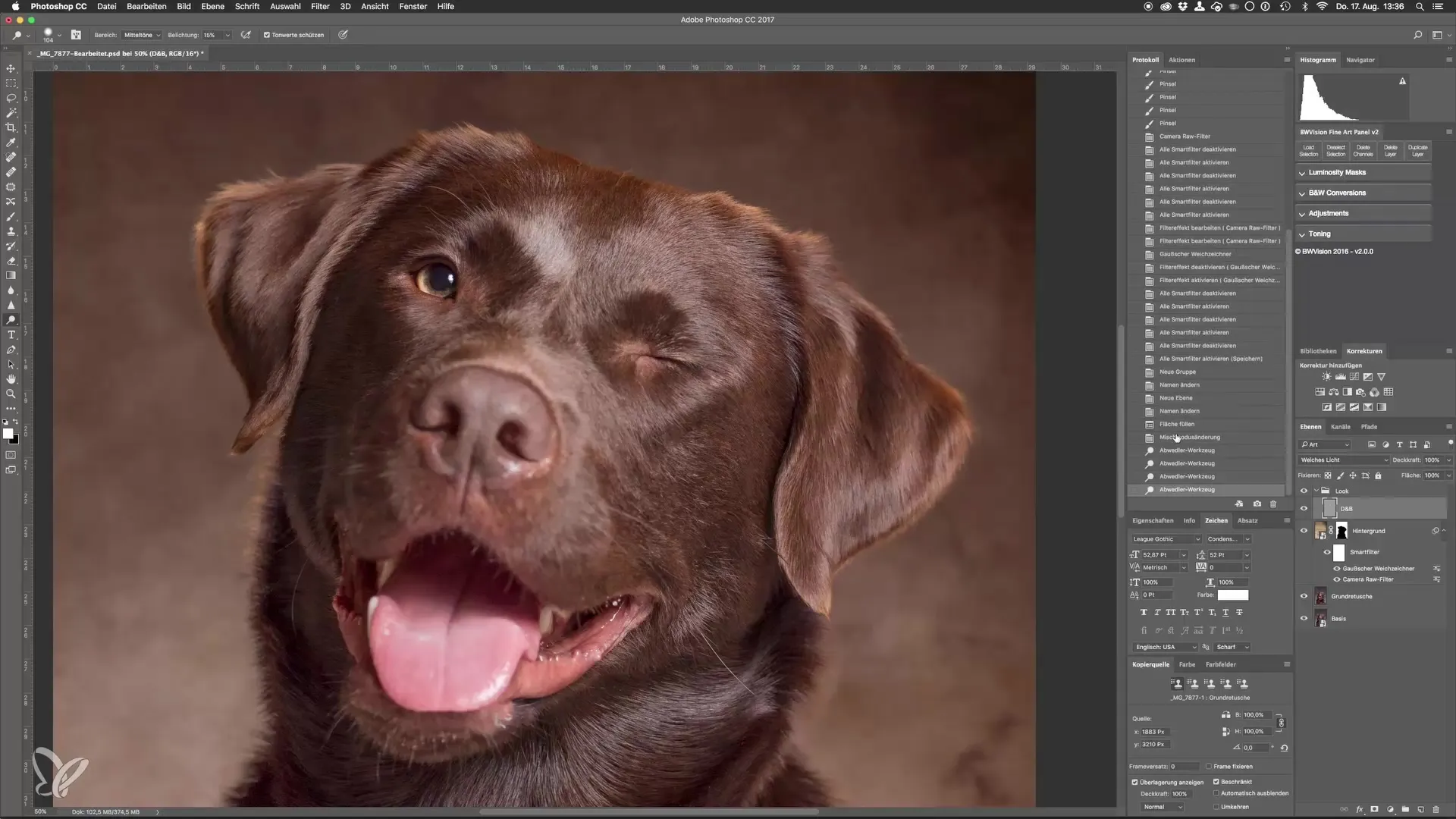Delete current history state trash icon
Image resolution: width=1456 pixels, height=819 pixels.
pyautogui.click(x=1273, y=504)
